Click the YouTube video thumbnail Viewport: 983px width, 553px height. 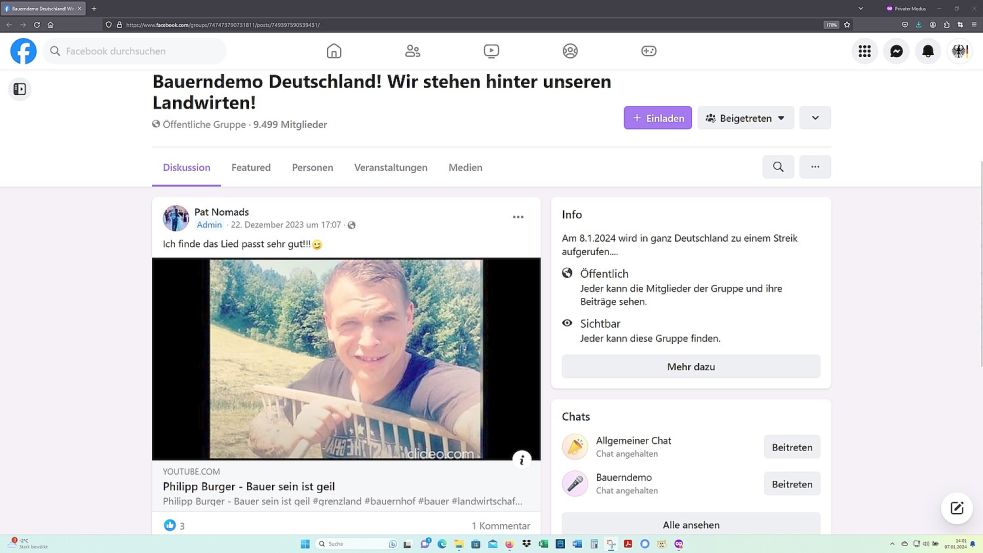(x=346, y=359)
